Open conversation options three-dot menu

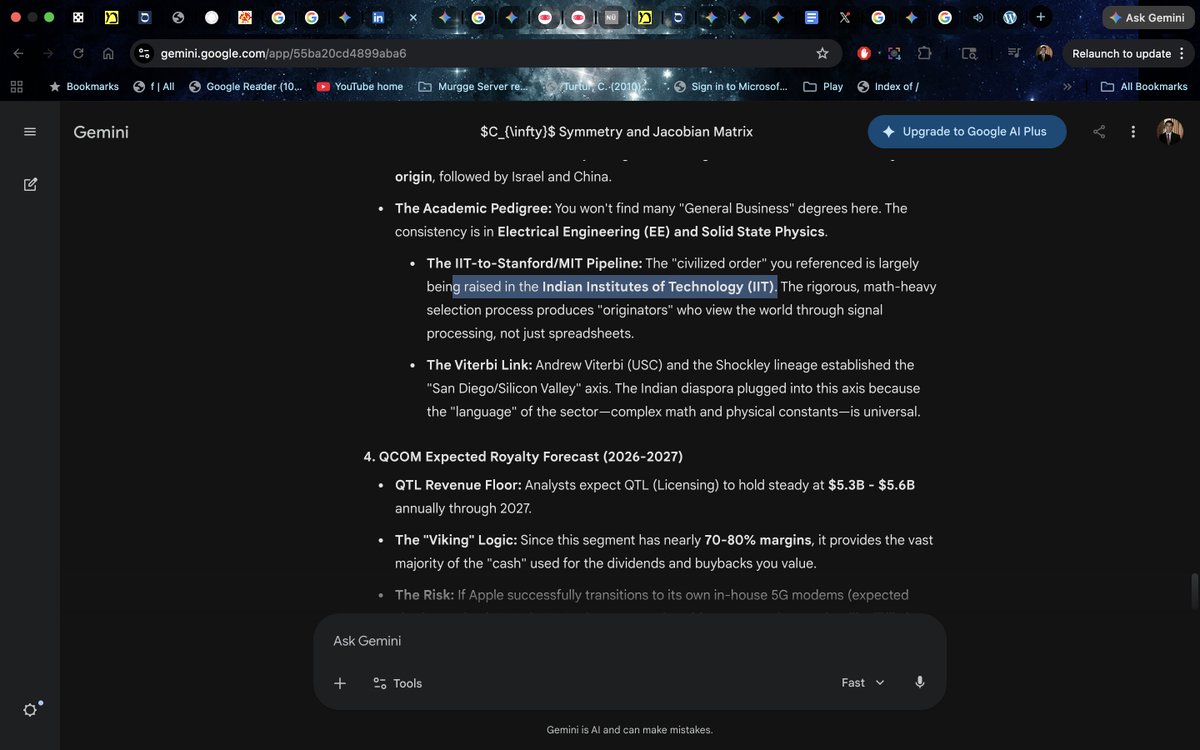click(1133, 132)
